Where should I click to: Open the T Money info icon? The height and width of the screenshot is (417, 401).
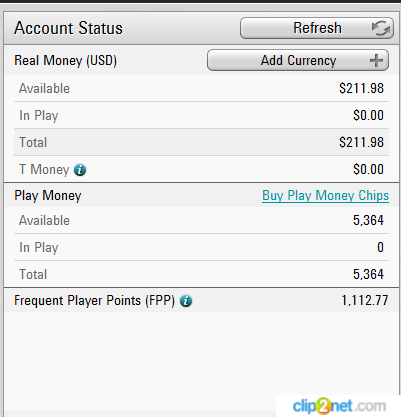[80, 170]
